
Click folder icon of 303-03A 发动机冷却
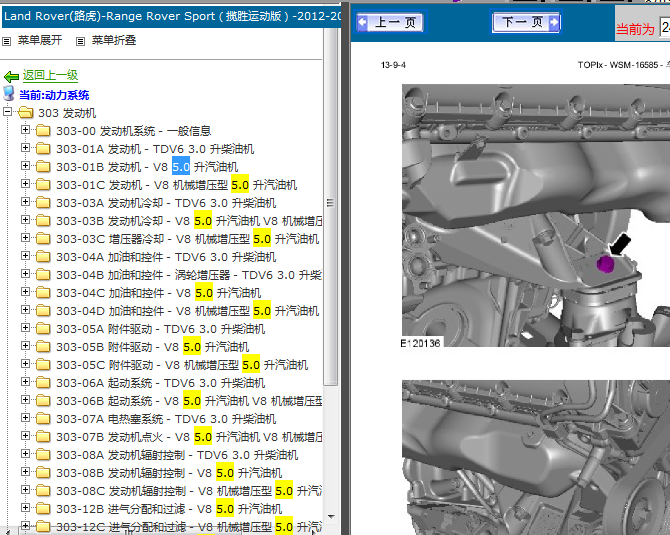pyautogui.click(x=43, y=202)
